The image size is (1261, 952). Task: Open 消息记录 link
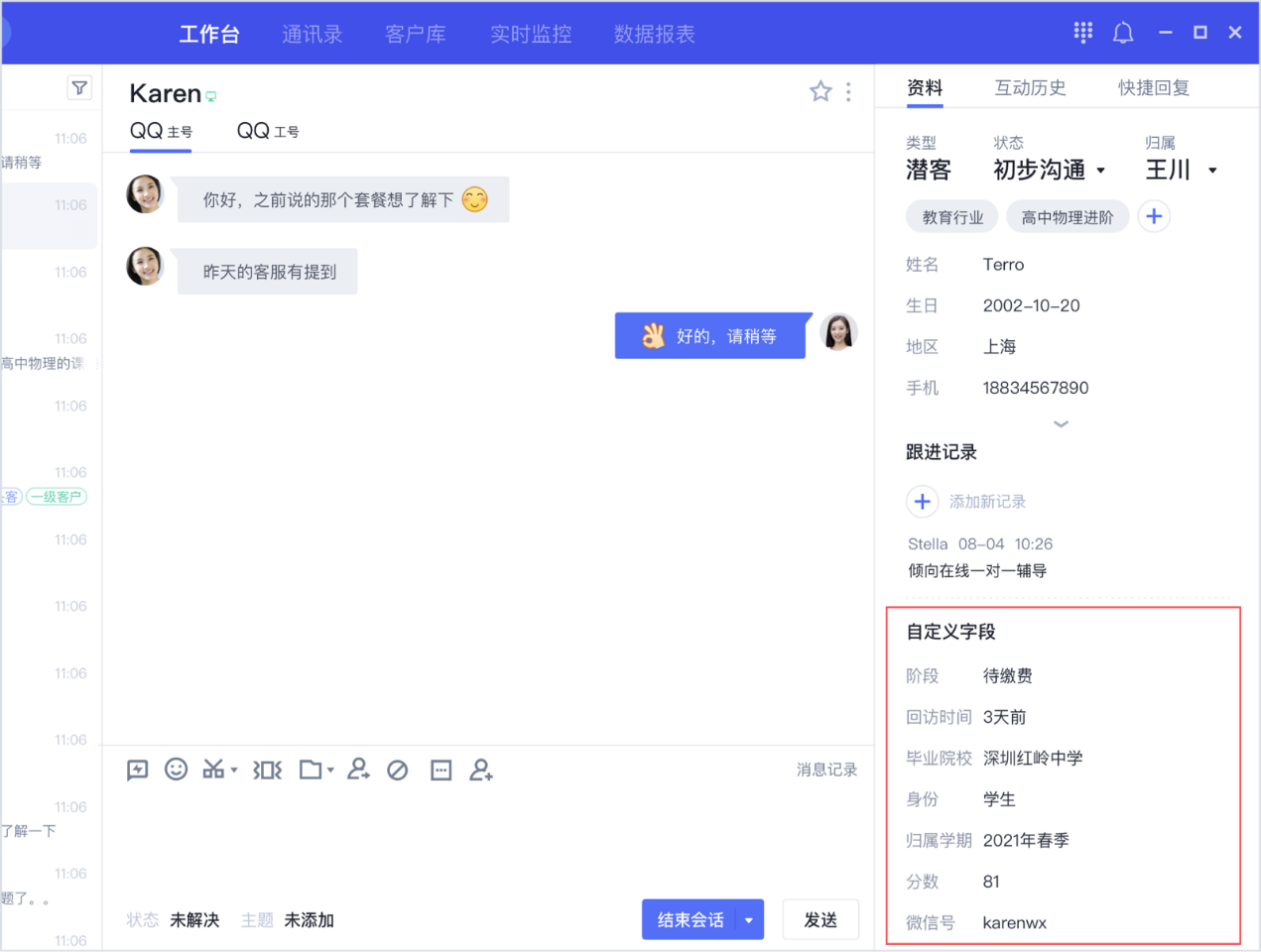826,770
